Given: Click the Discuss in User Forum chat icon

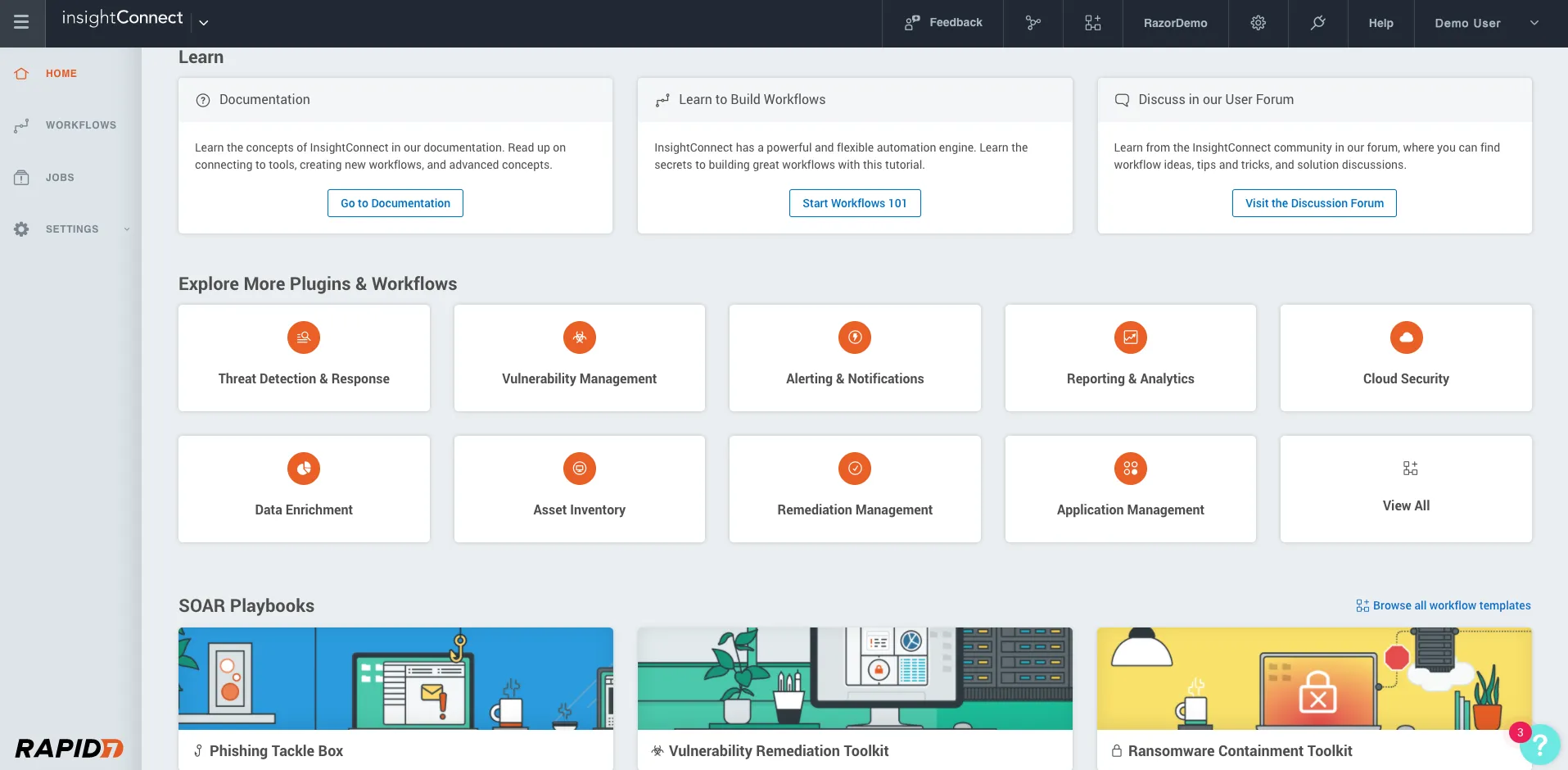Looking at the screenshot, I should [1122, 100].
